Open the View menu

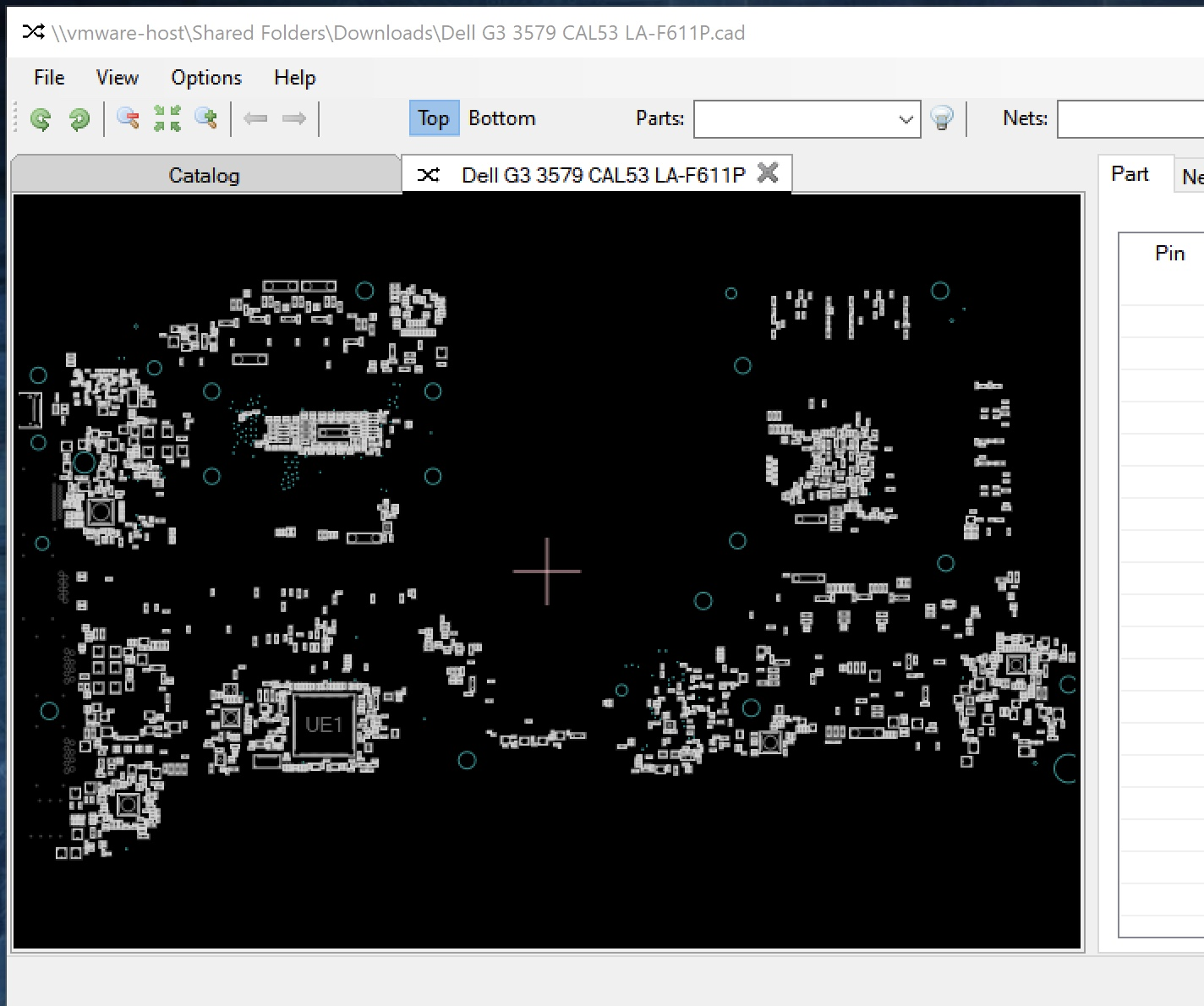click(x=118, y=78)
